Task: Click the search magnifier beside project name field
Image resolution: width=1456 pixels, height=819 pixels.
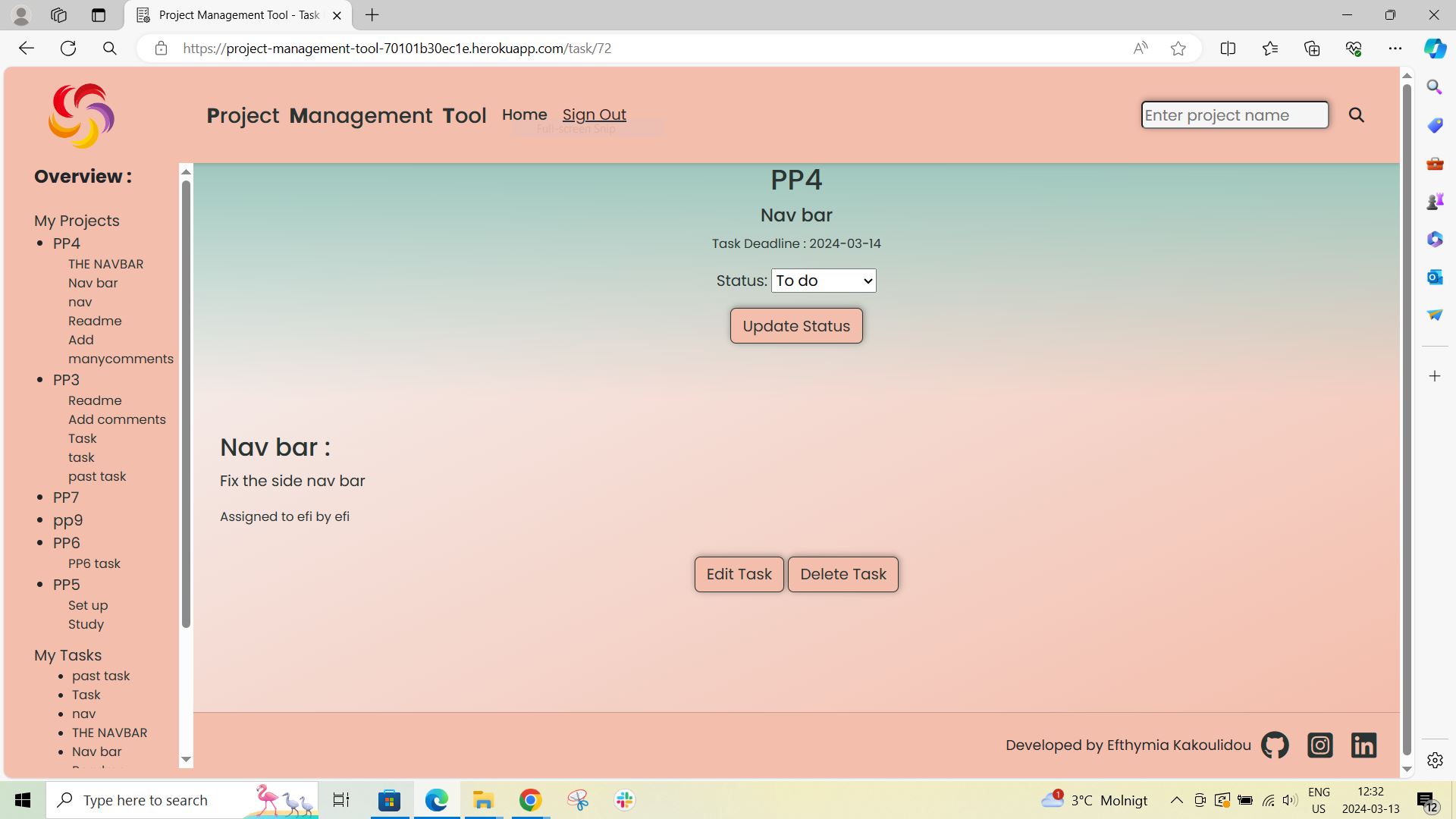Action: click(1357, 115)
